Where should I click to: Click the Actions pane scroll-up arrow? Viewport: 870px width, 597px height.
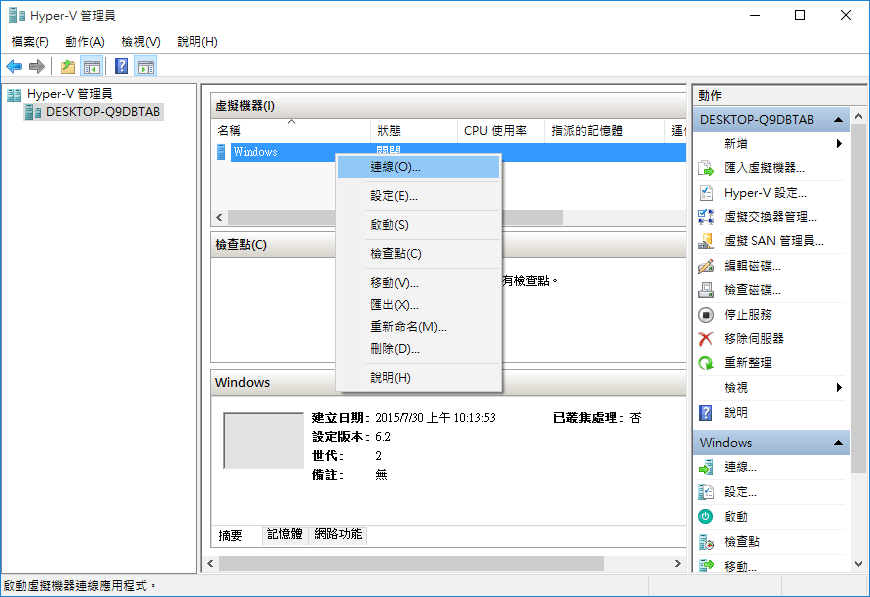point(858,116)
